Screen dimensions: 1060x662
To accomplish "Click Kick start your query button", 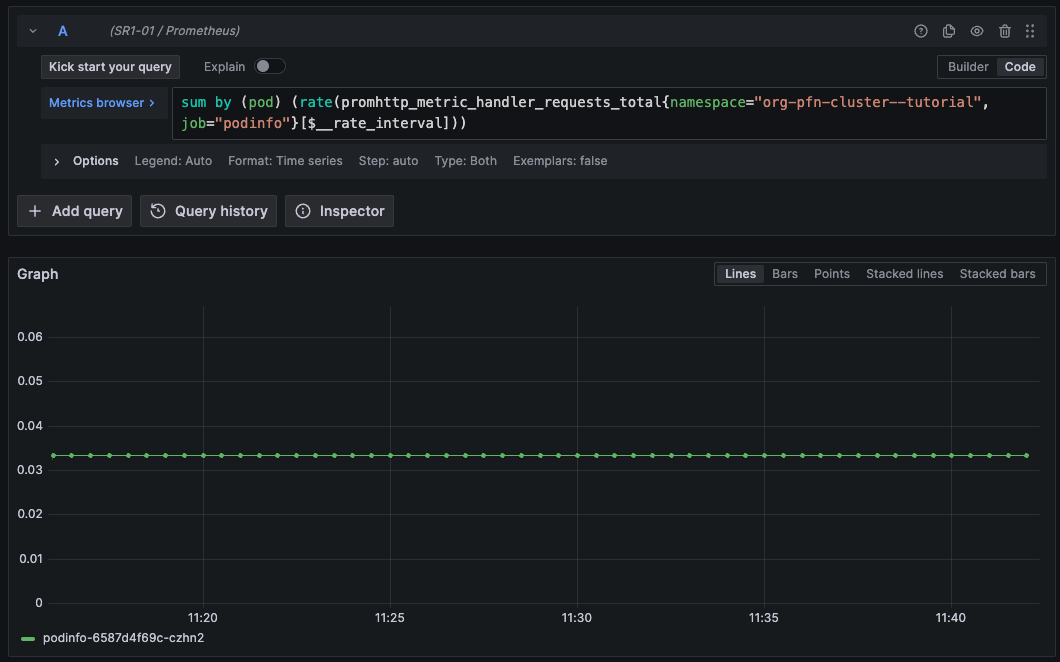I will point(110,67).
